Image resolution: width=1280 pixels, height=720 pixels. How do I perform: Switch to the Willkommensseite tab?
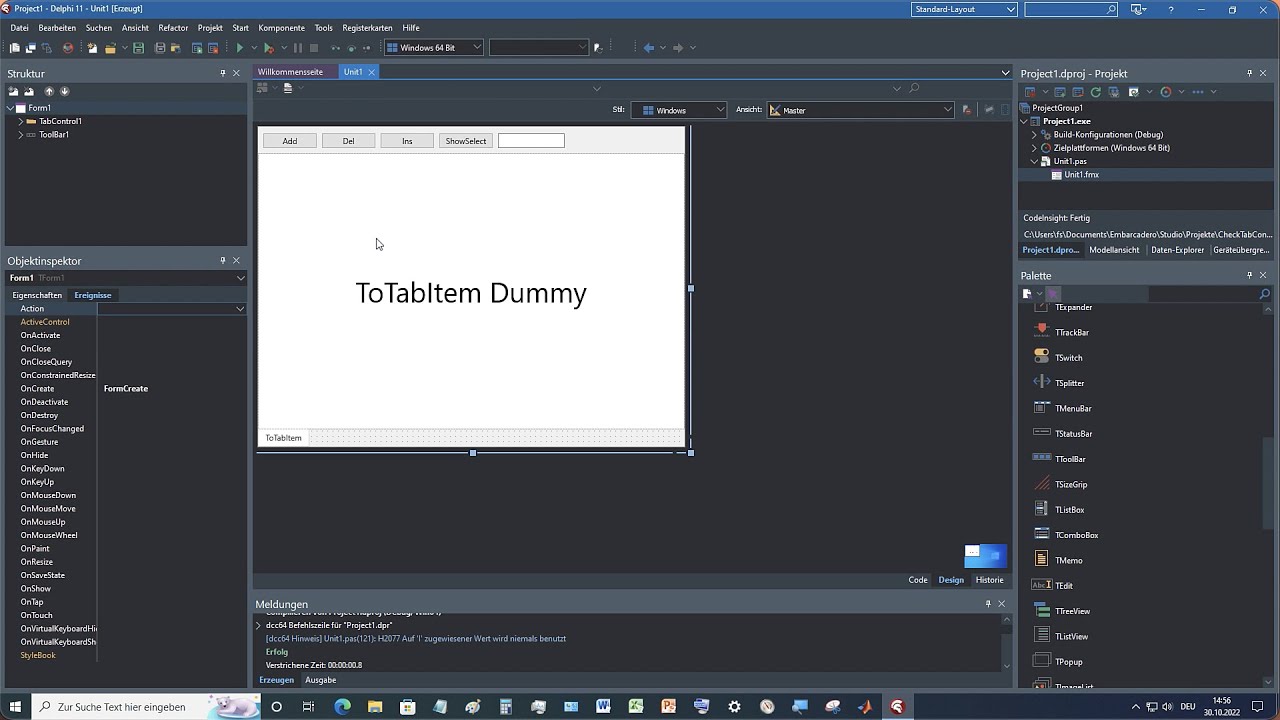coord(290,72)
